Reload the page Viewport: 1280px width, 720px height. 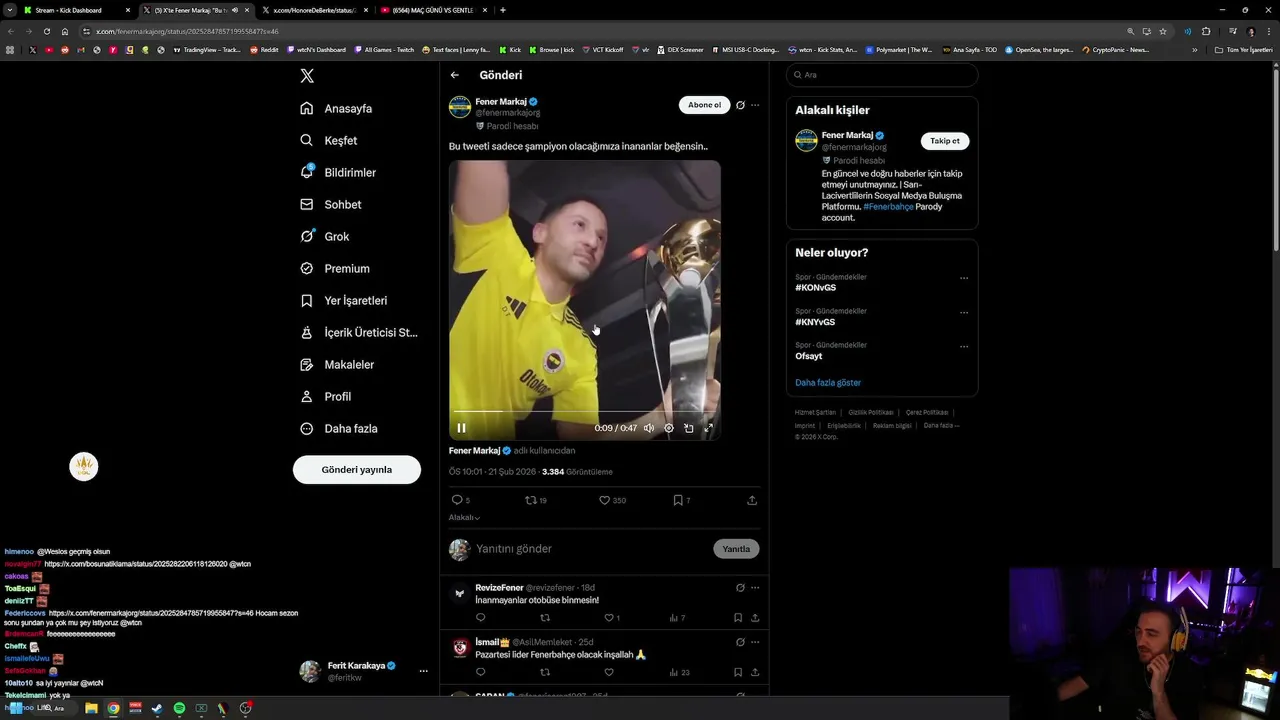click(x=46, y=31)
